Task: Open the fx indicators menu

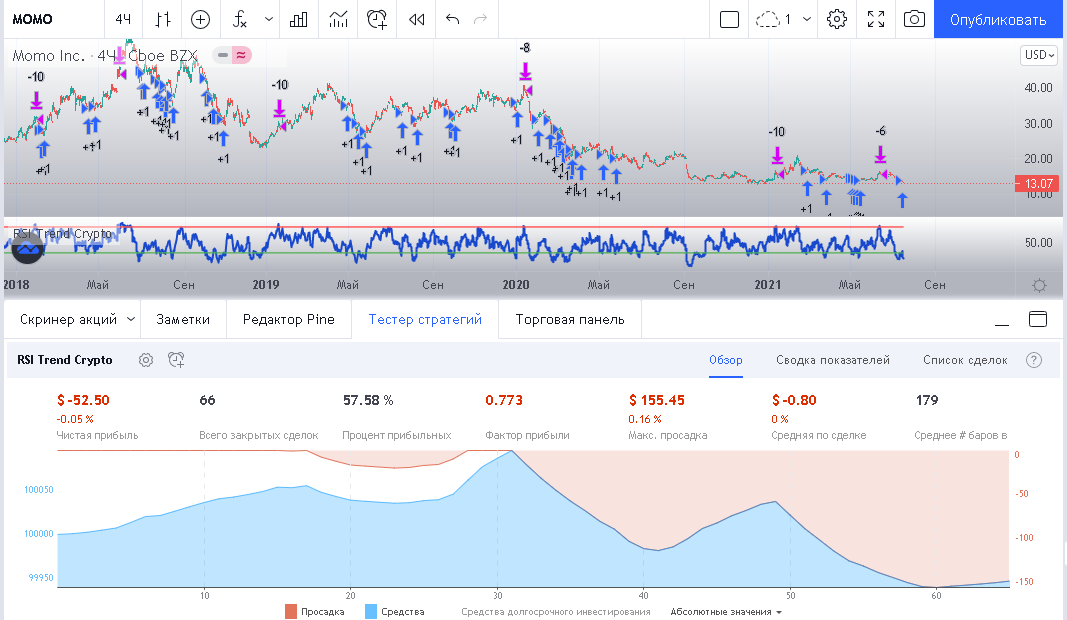Action: pyautogui.click(x=240, y=19)
